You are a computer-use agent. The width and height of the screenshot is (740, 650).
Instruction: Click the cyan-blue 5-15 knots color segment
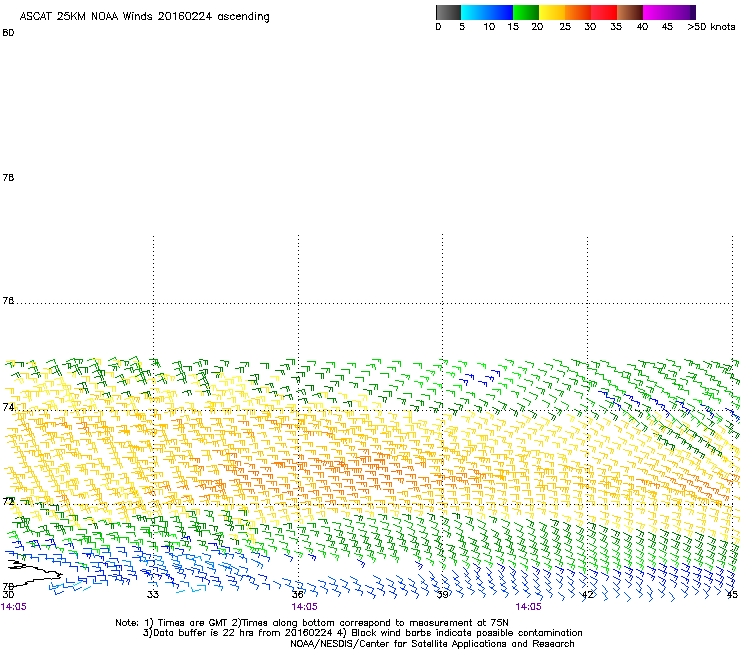coord(487,12)
